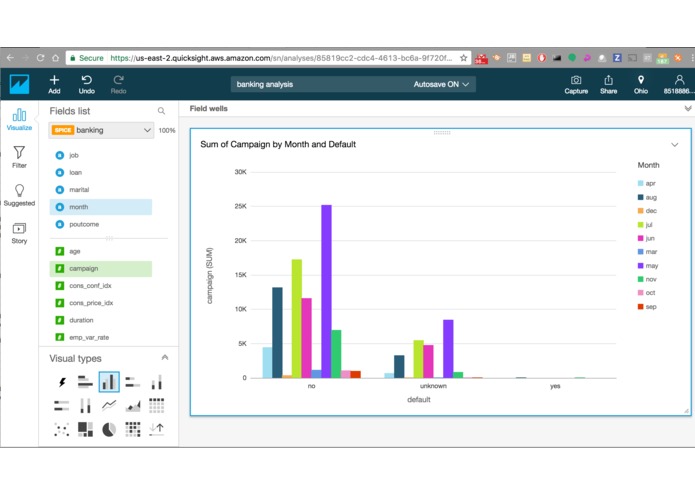This screenshot has width=695, height=494.
Task: Switch to the Visualize pane
Action: pos(19,120)
